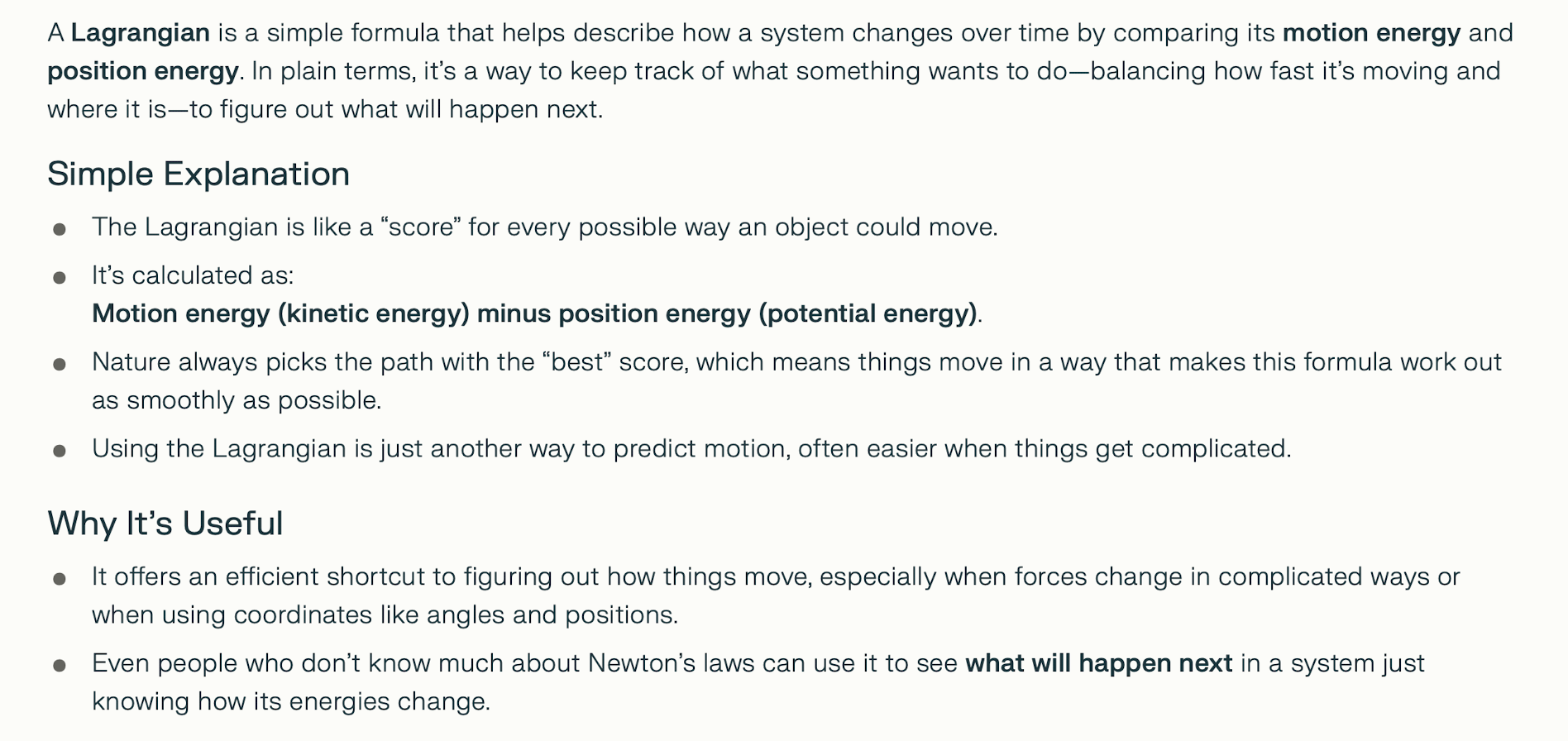Viewport: 1568px width, 741px height.
Task: Click the bullet dot beside "It offers an efficient"
Action: pos(60,579)
